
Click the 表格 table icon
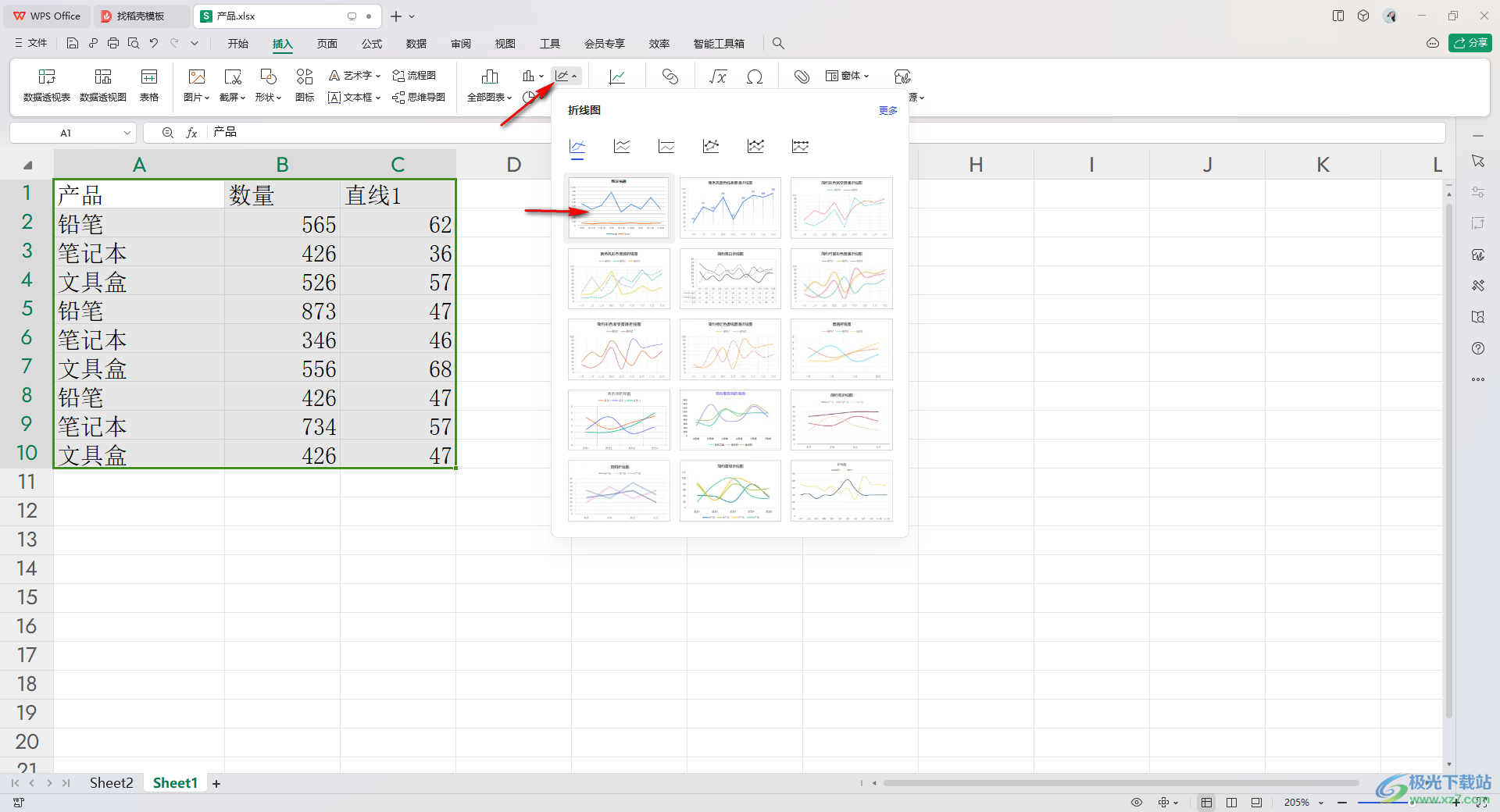coord(149,85)
